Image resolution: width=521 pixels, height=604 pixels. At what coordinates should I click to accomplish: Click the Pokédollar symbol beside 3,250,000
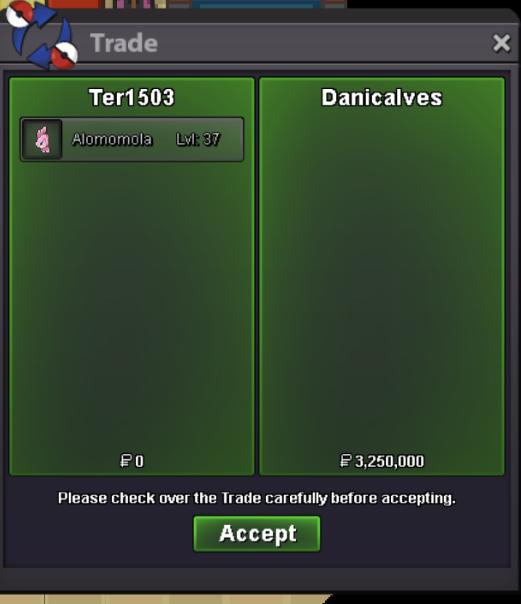tap(345, 461)
